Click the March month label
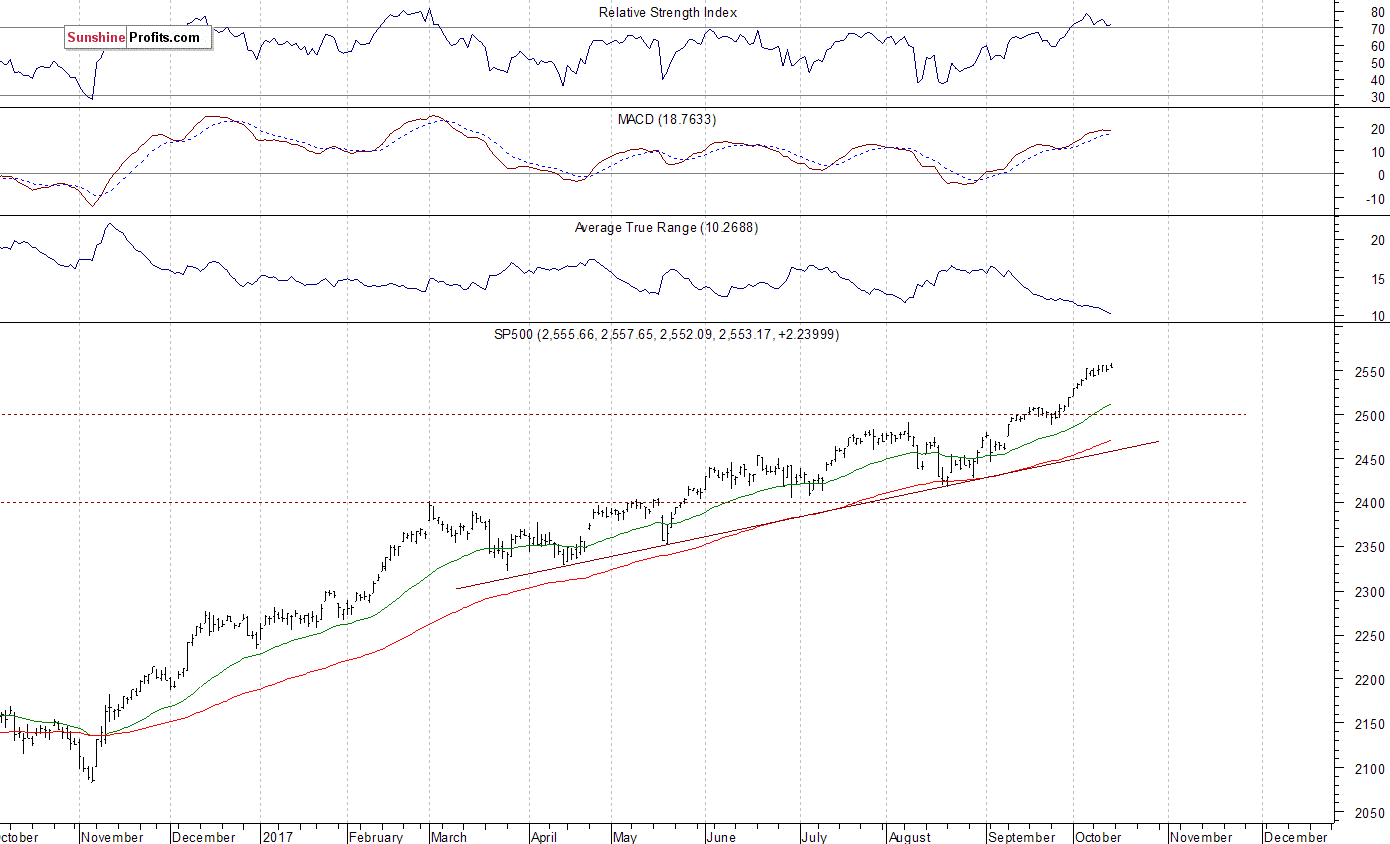Viewport: 1390px width, 844px height. 449,837
